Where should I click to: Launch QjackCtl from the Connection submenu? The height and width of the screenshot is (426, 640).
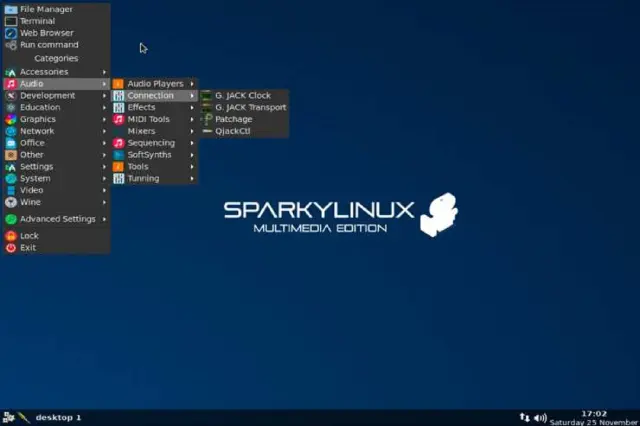(232, 131)
